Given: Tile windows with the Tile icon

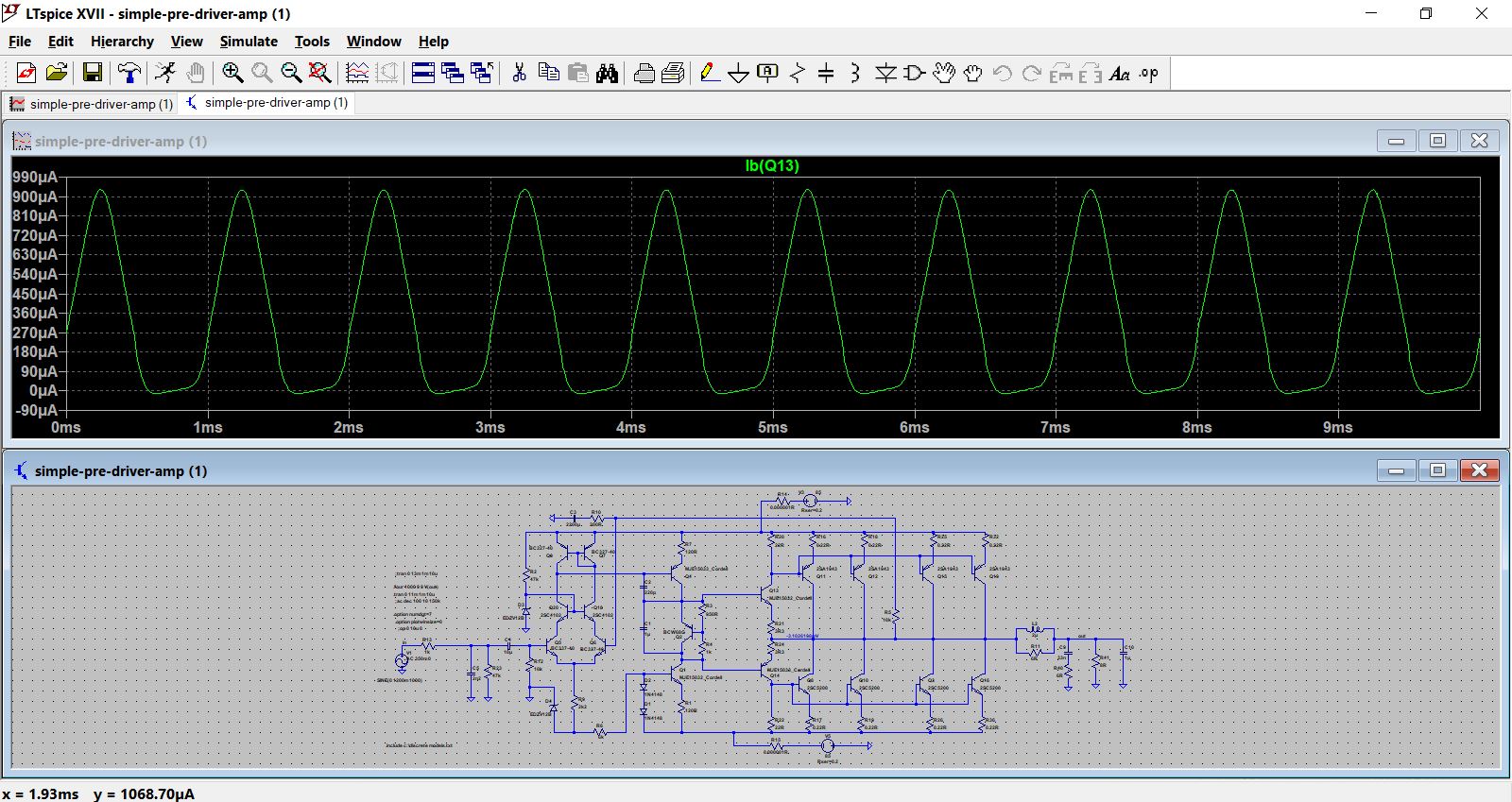Looking at the screenshot, I should [423, 73].
